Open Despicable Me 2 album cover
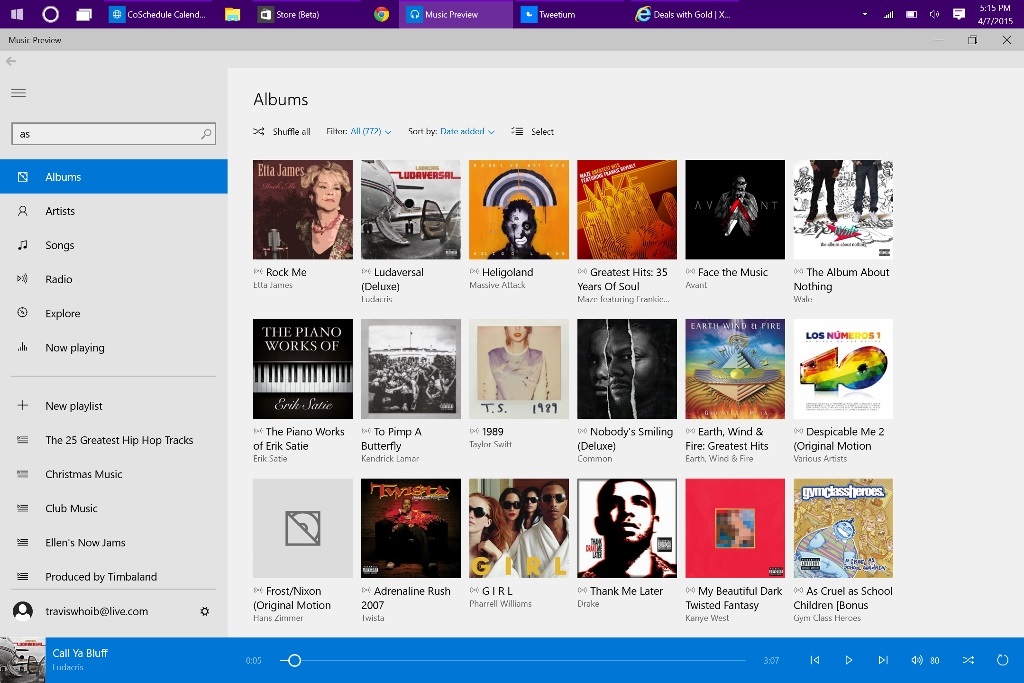Viewport: 1024px width, 683px height. click(843, 369)
